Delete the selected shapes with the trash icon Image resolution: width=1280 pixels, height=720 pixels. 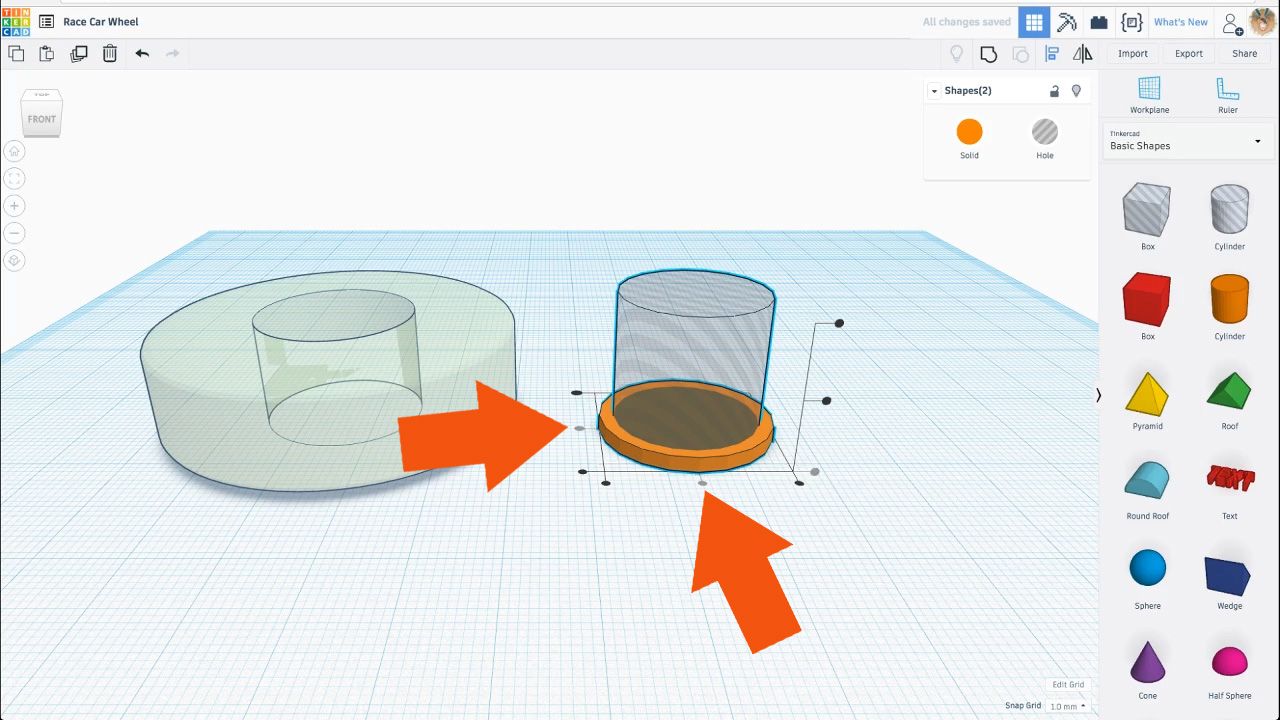point(110,54)
